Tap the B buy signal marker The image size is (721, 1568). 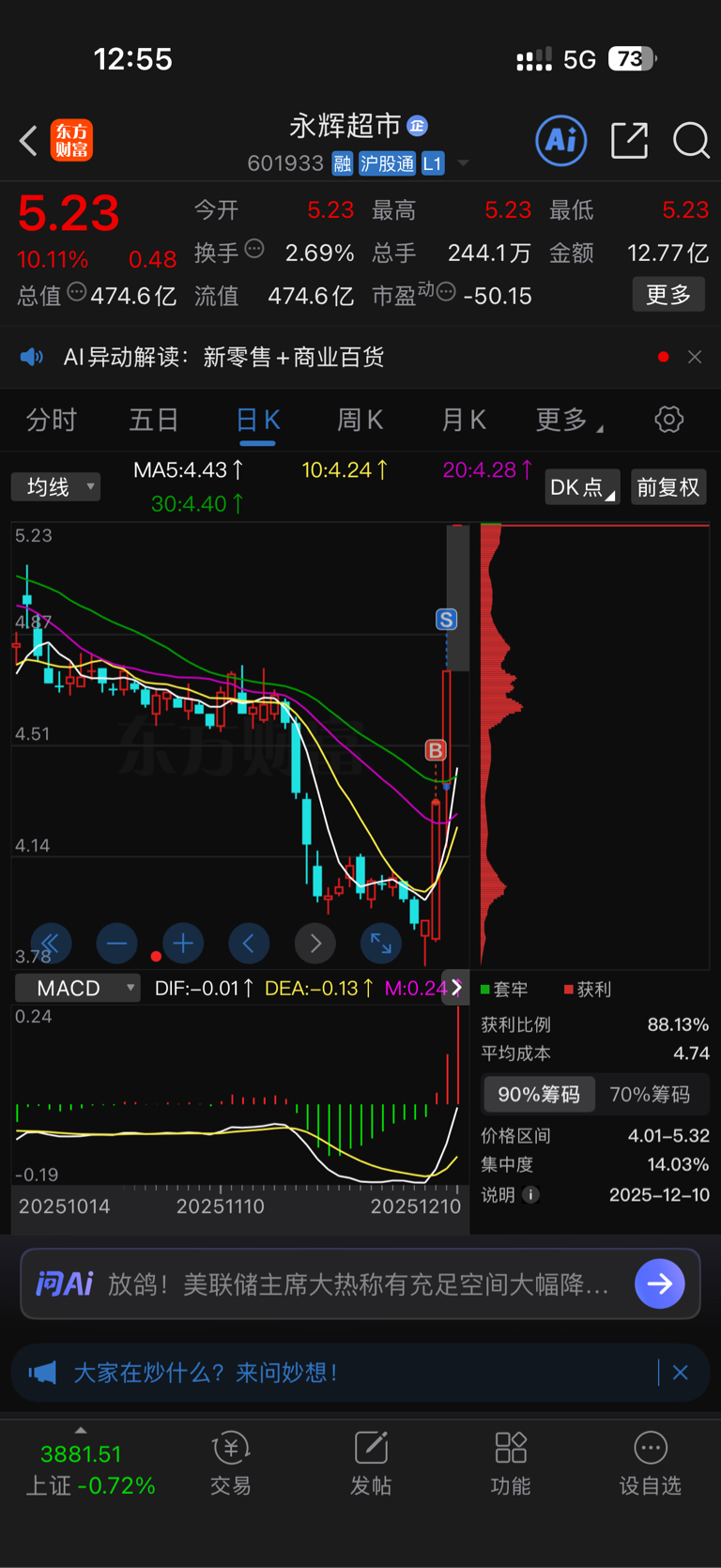point(435,750)
